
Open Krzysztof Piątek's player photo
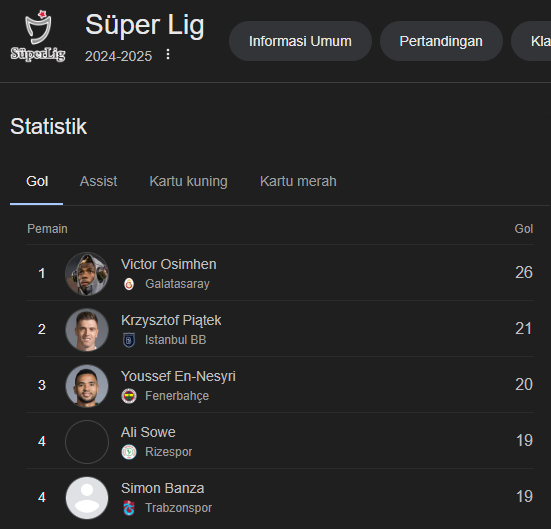(87, 329)
